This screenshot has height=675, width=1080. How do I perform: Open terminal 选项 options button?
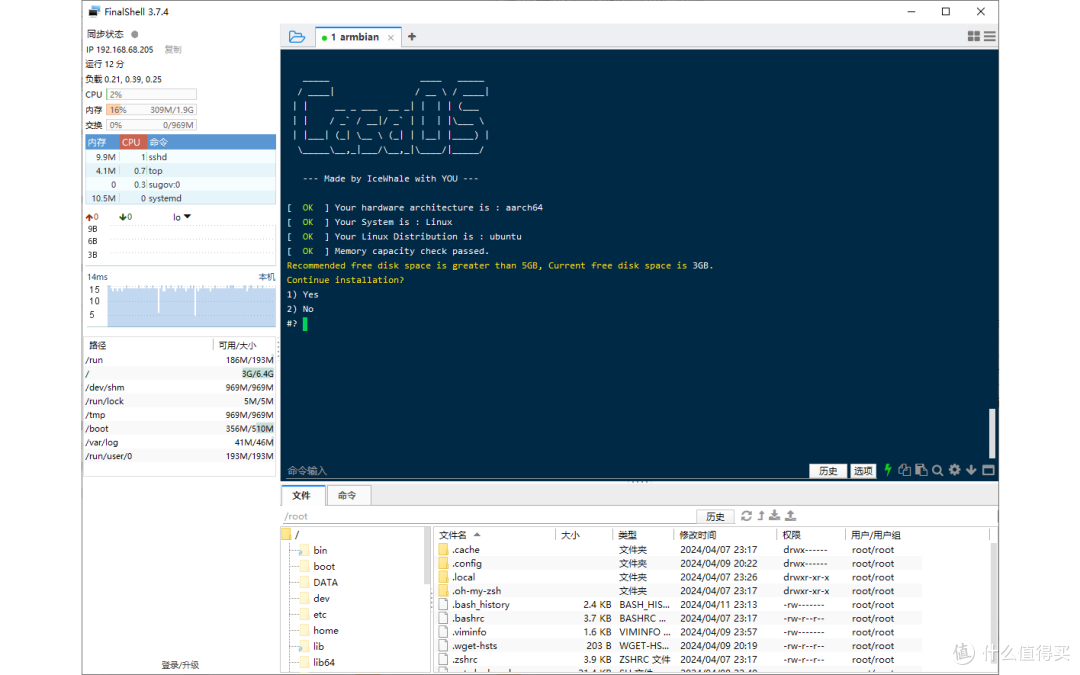863,471
